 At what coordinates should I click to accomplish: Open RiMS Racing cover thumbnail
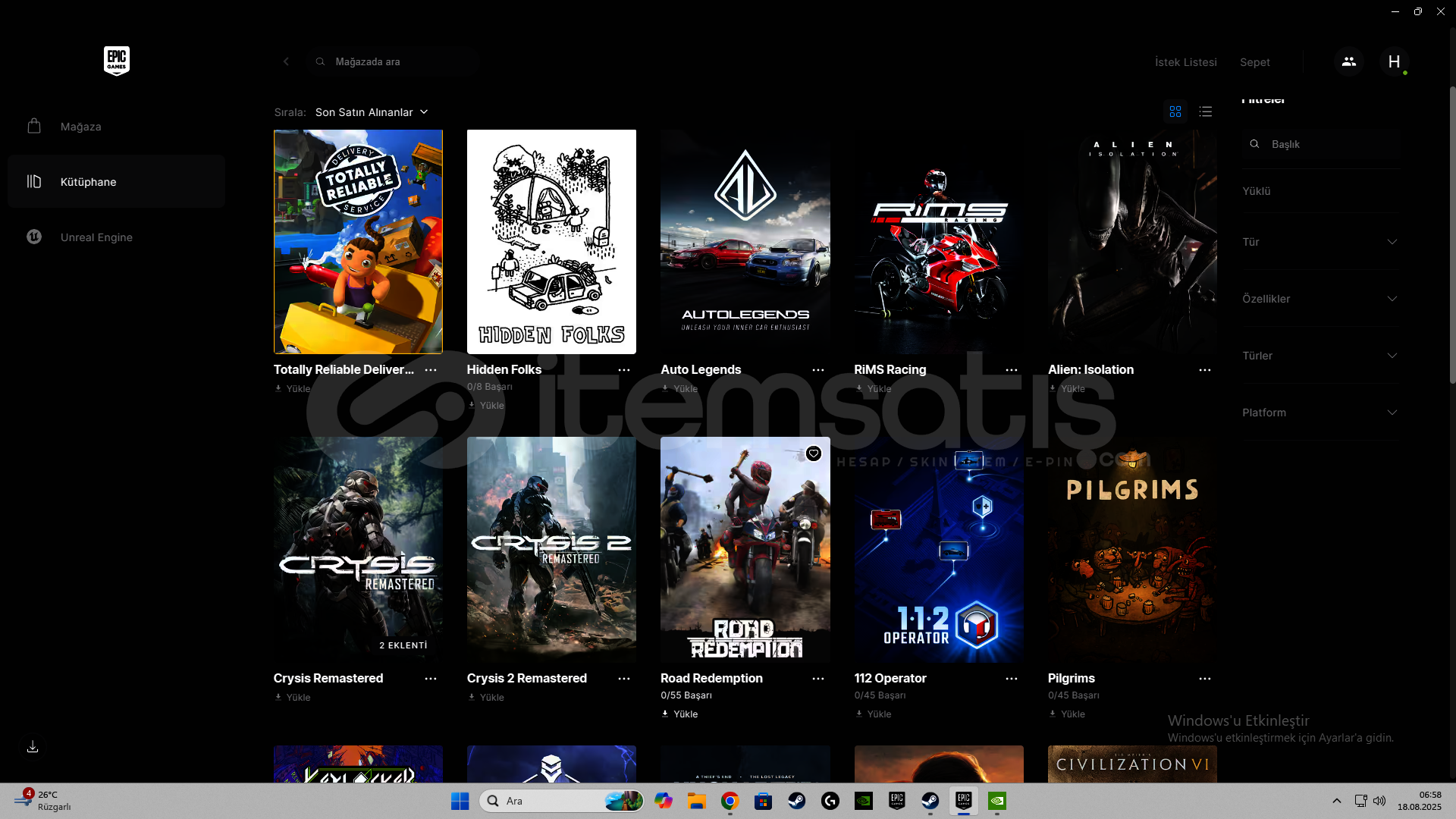tap(939, 242)
